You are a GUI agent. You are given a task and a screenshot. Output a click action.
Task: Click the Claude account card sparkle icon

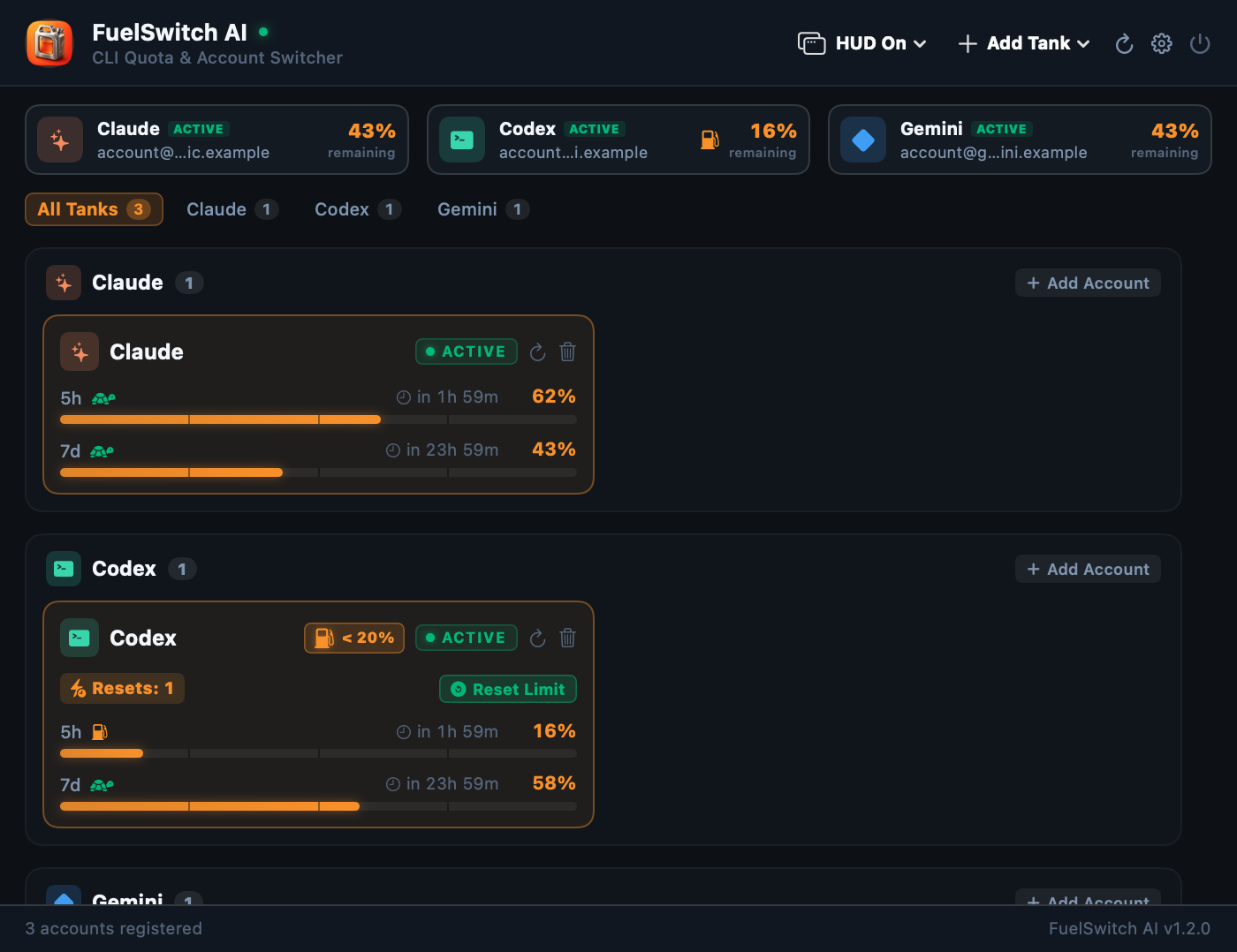tap(80, 351)
